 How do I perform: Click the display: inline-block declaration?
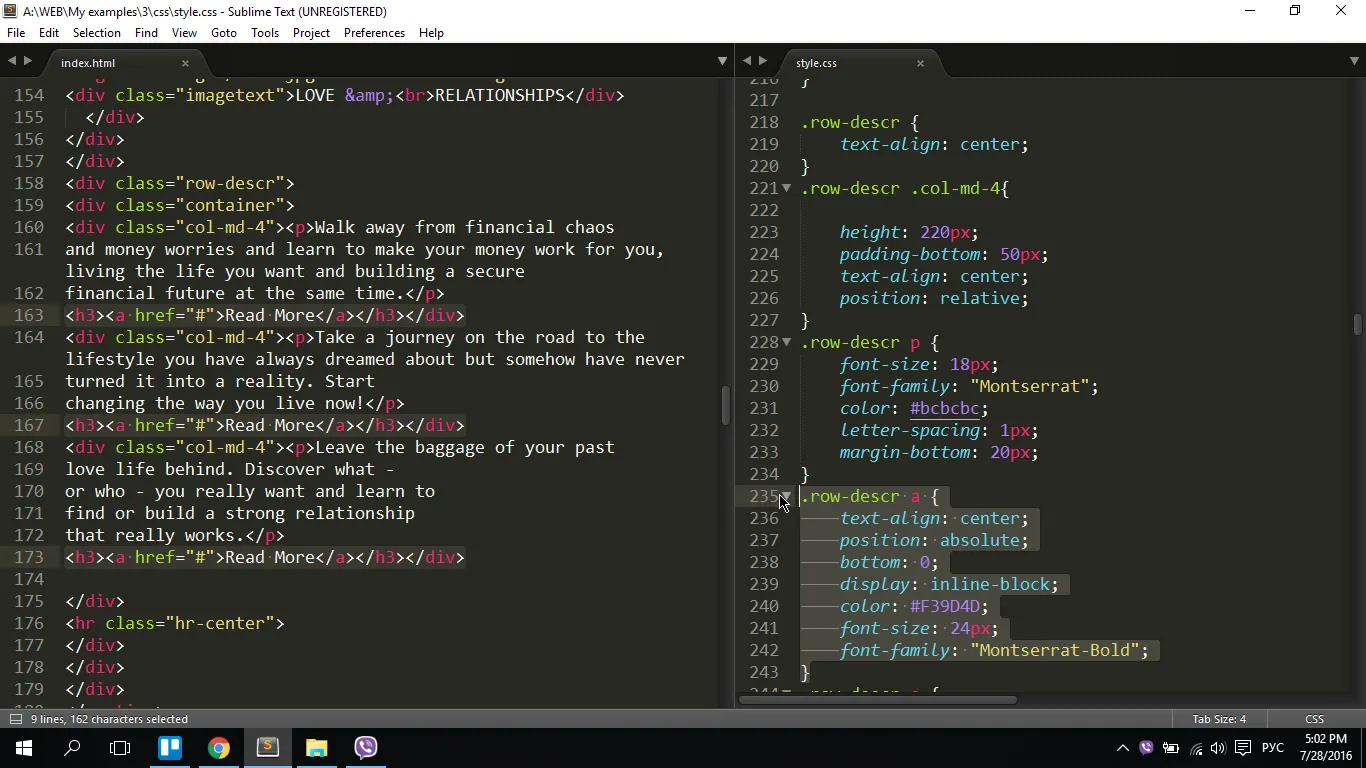pyautogui.click(x=949, y=584)
